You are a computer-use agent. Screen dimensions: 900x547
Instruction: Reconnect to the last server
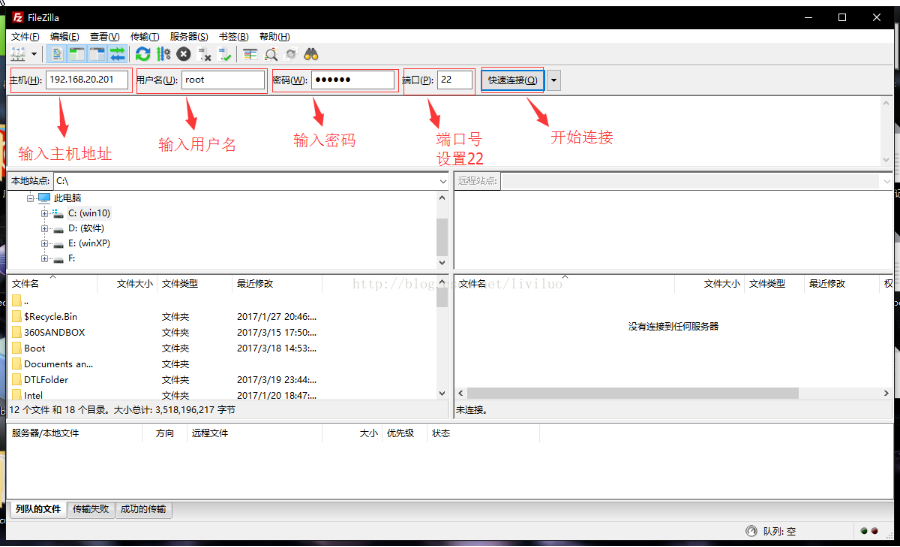click(x=225, y=55)
